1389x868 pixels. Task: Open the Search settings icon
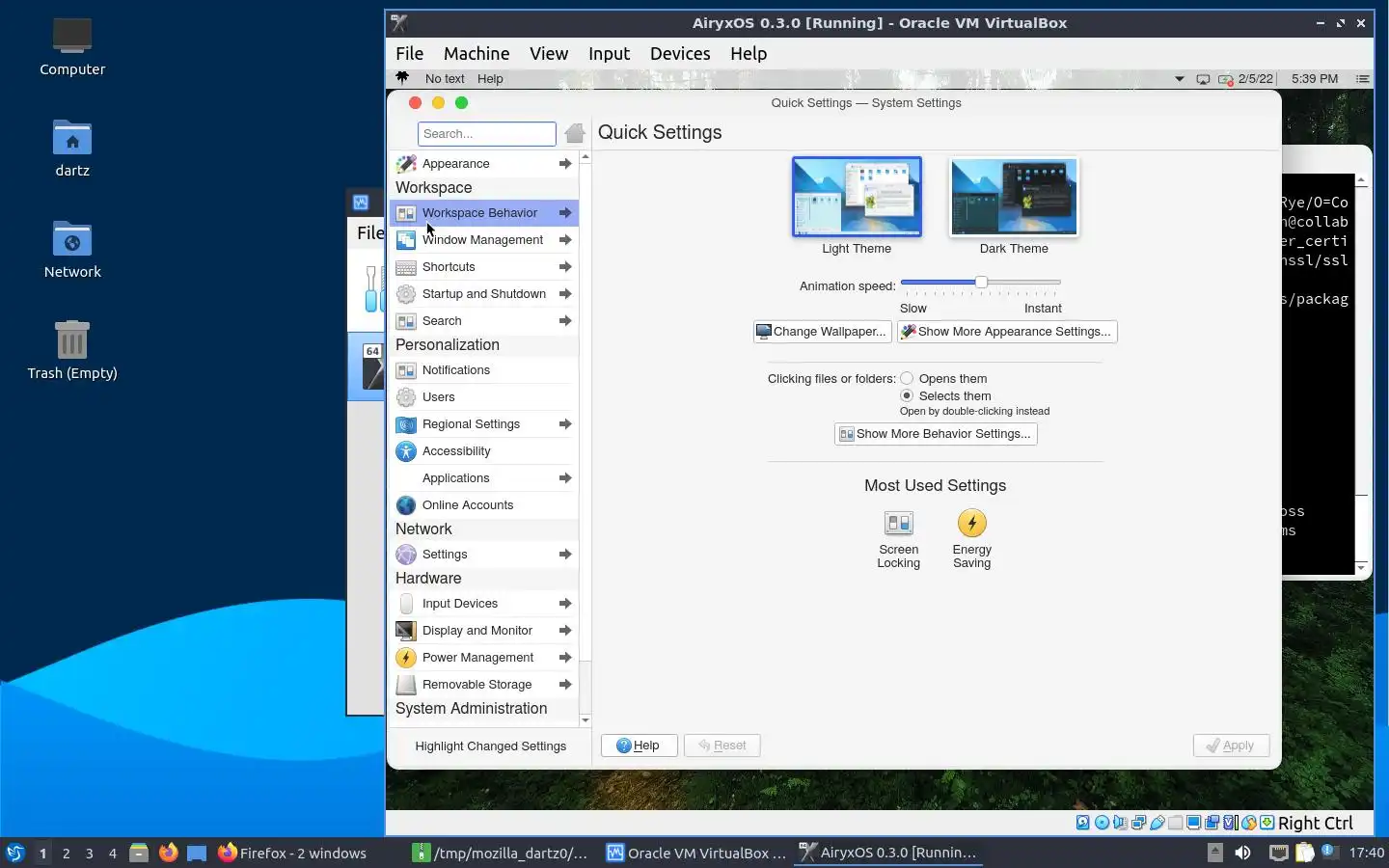point(406,321)
